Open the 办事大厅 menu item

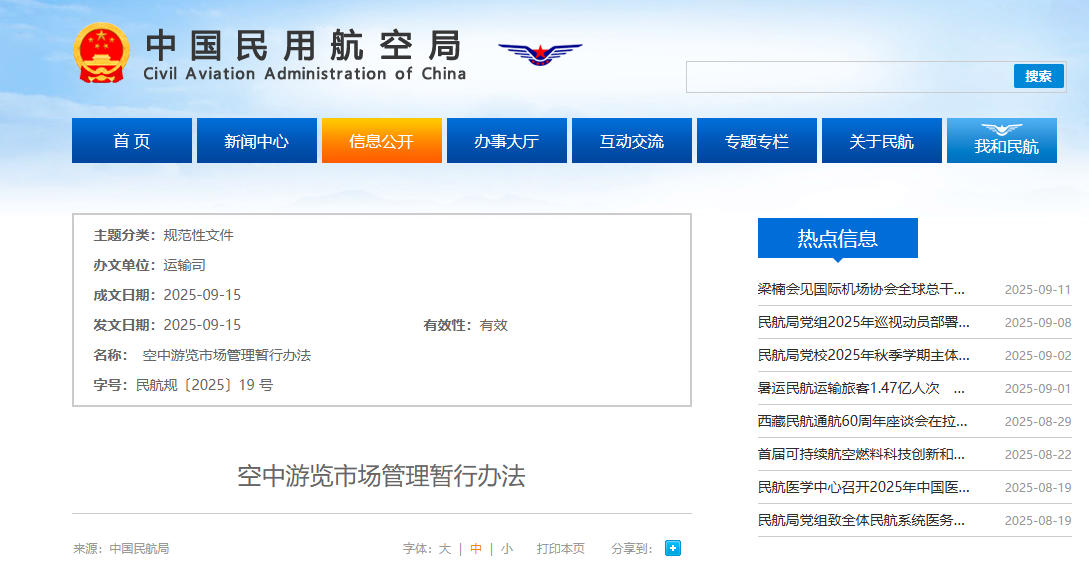coord(506,141)
